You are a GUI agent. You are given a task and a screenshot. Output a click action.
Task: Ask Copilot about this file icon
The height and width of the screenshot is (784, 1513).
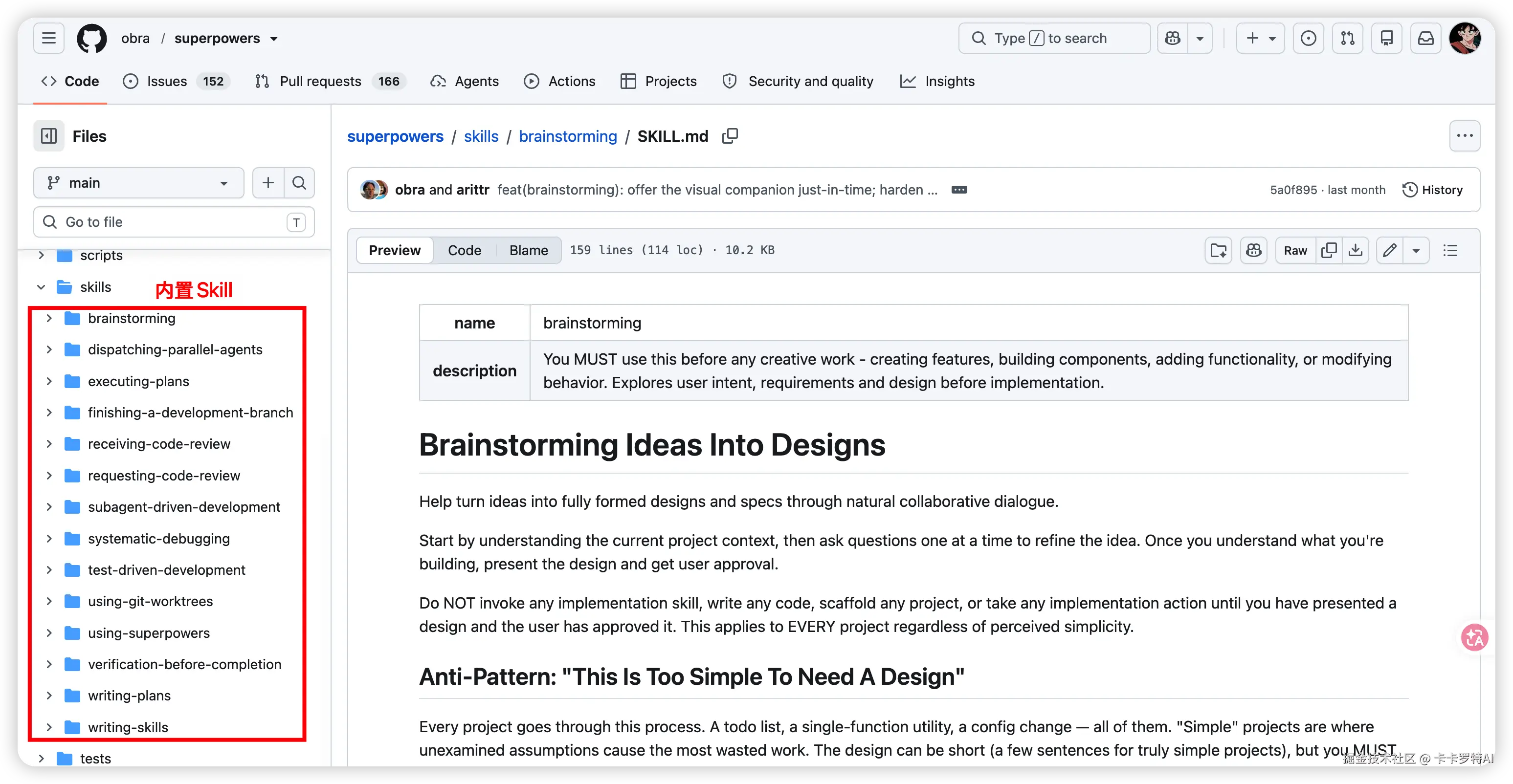click(x=1254, y=250)
